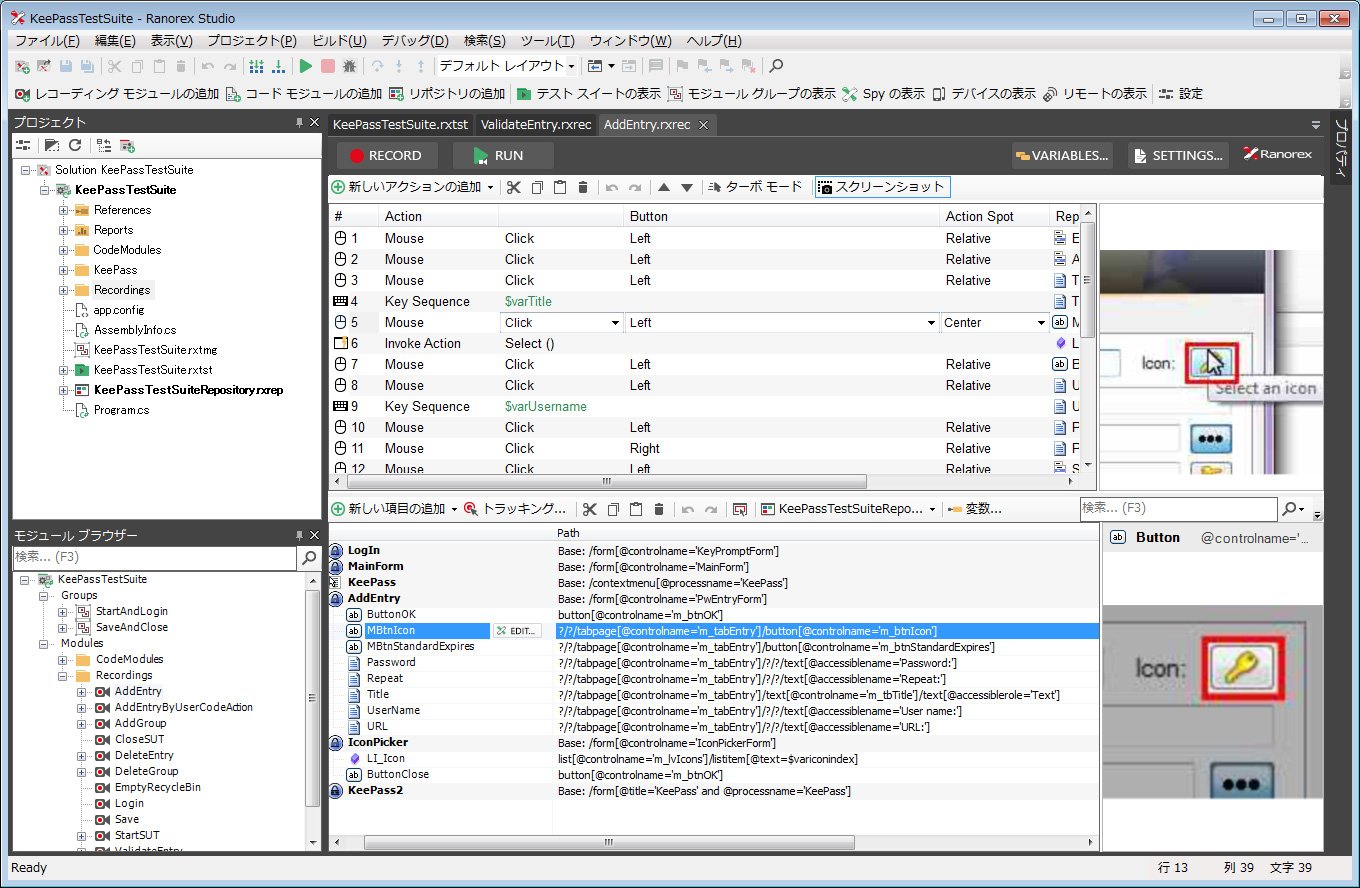Collapse the Solution KeePassTestSuite node
This screenshot has height=888, width=1360.
pos(25,170)
